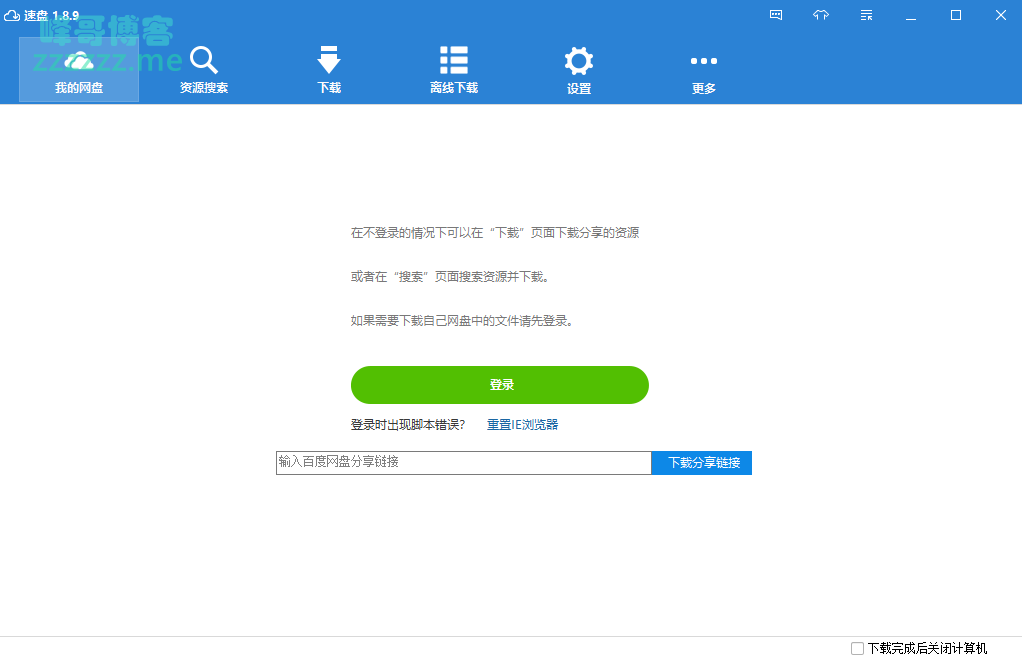This screenshot has height=660, width=1022.
Task: Enable 下载完成后关闭计算机 checkbox
Action: [x=857, y=648]
